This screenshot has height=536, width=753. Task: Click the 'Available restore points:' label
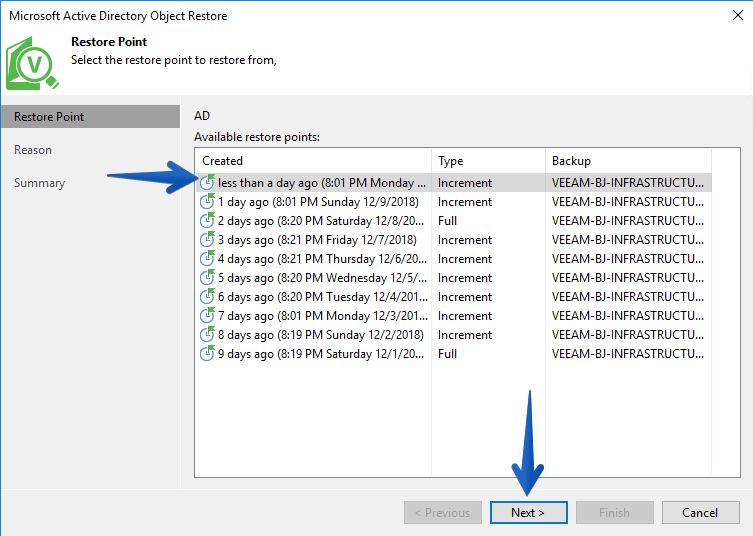coord(257,137)
